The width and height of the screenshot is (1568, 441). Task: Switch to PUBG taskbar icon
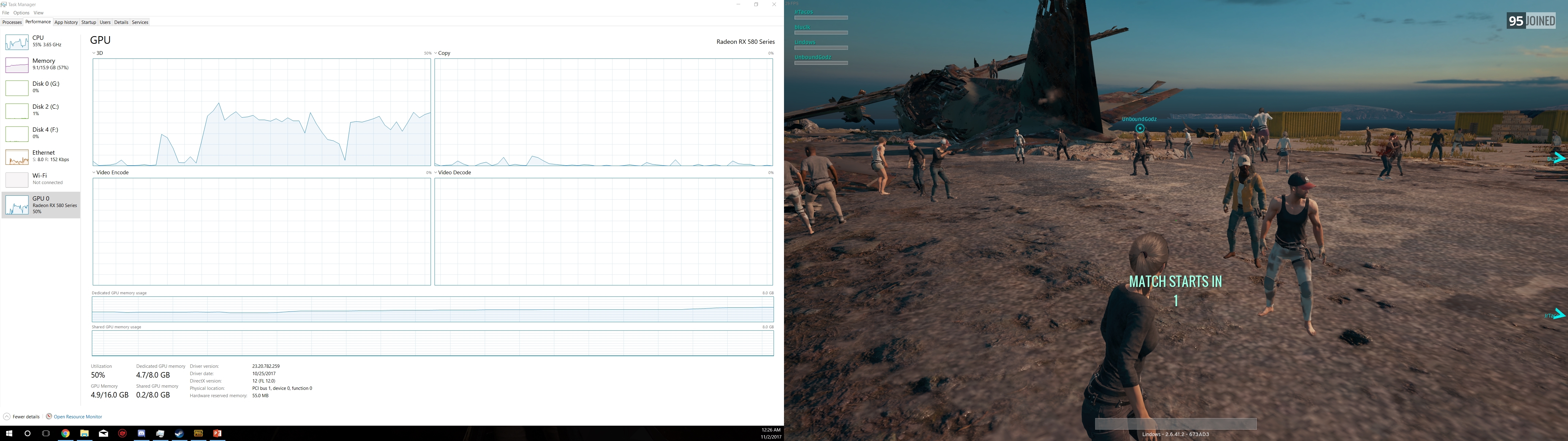[198, 434]
